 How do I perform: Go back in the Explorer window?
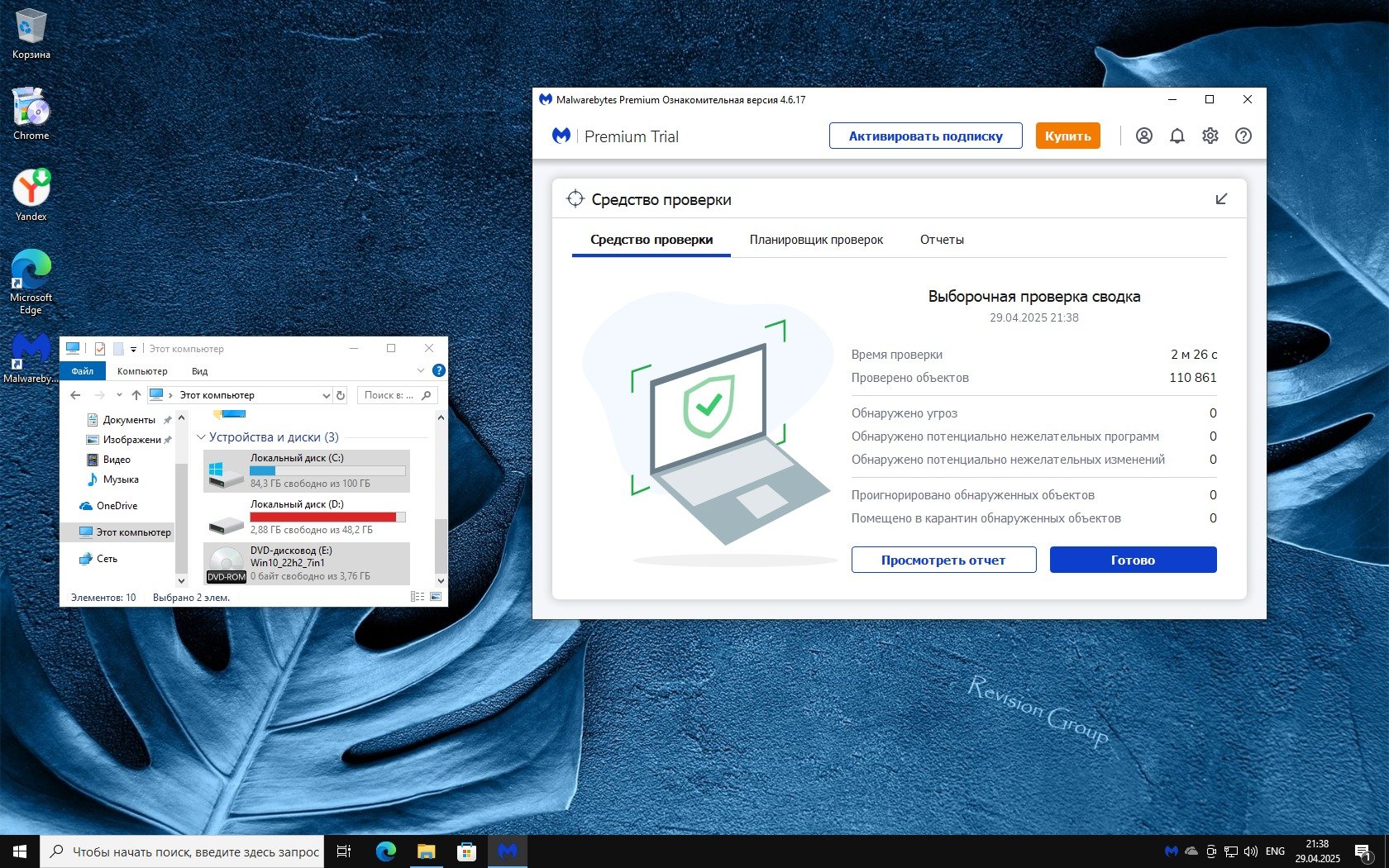click(75, 395)
